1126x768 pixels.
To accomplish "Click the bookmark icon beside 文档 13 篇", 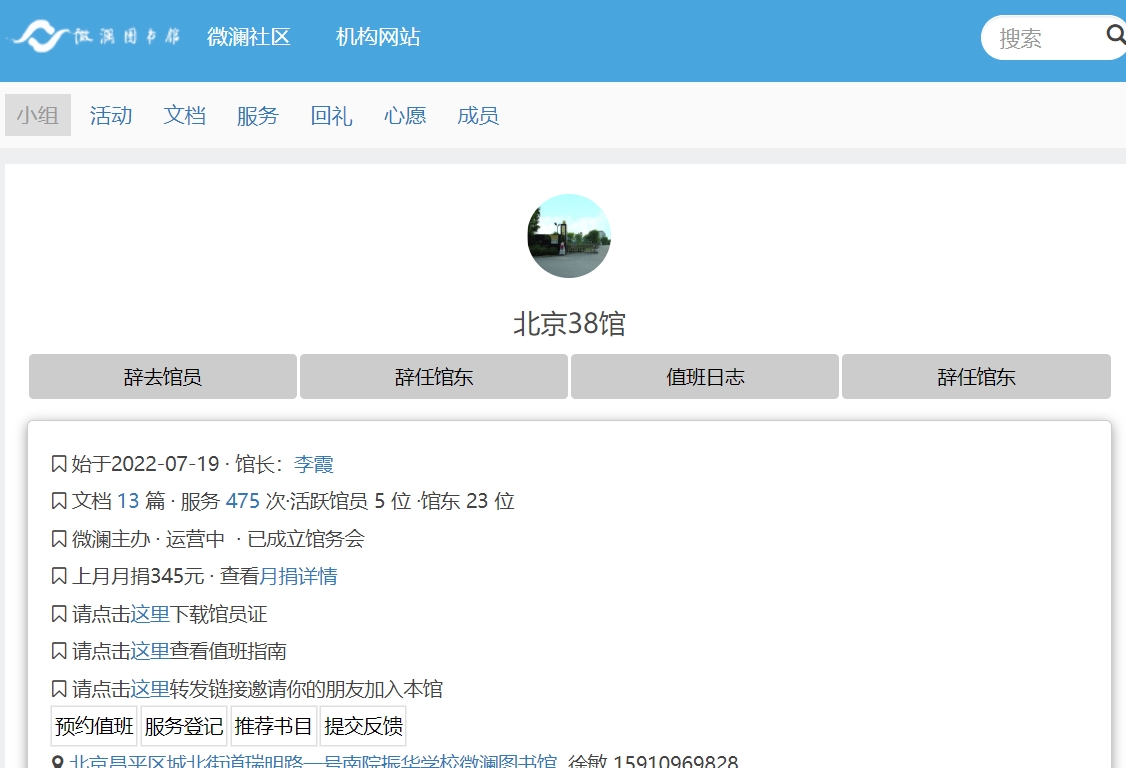I will click(x=59, y=501).
